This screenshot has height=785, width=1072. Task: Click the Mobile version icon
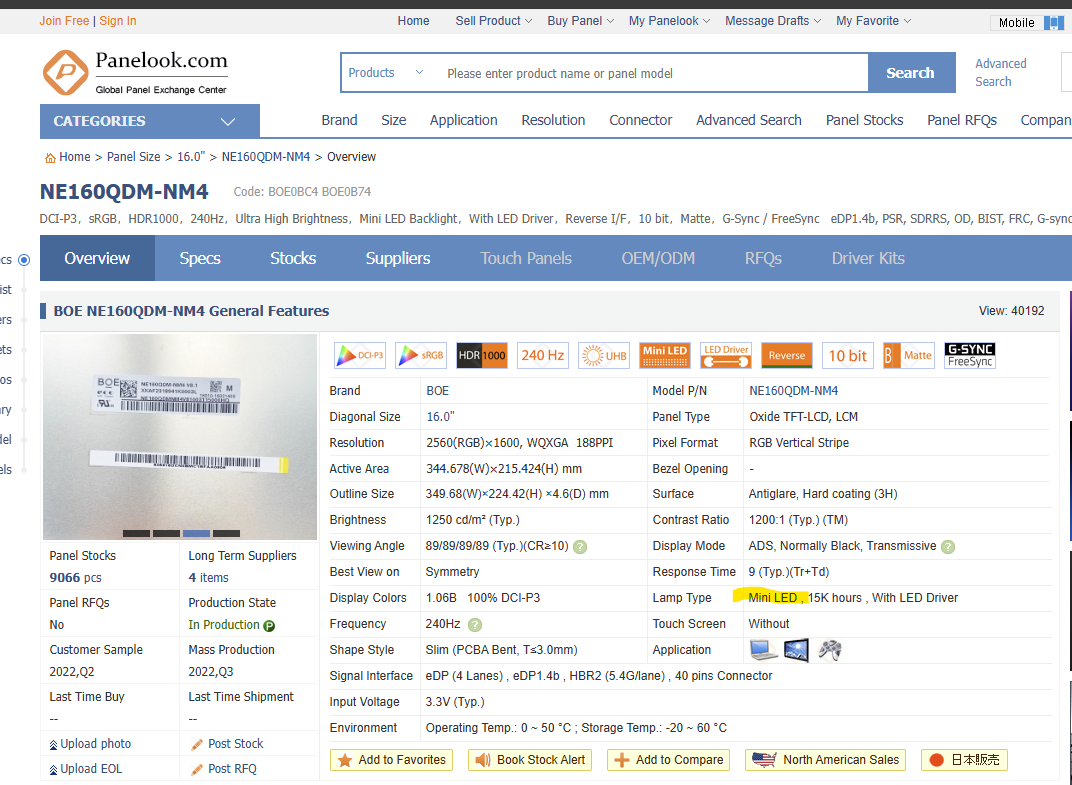(1054, 23)
